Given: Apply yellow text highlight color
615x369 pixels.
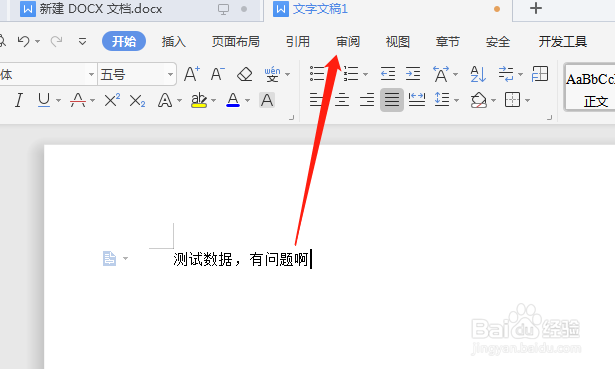Looking at the screenshot, I should pos(199,100).
